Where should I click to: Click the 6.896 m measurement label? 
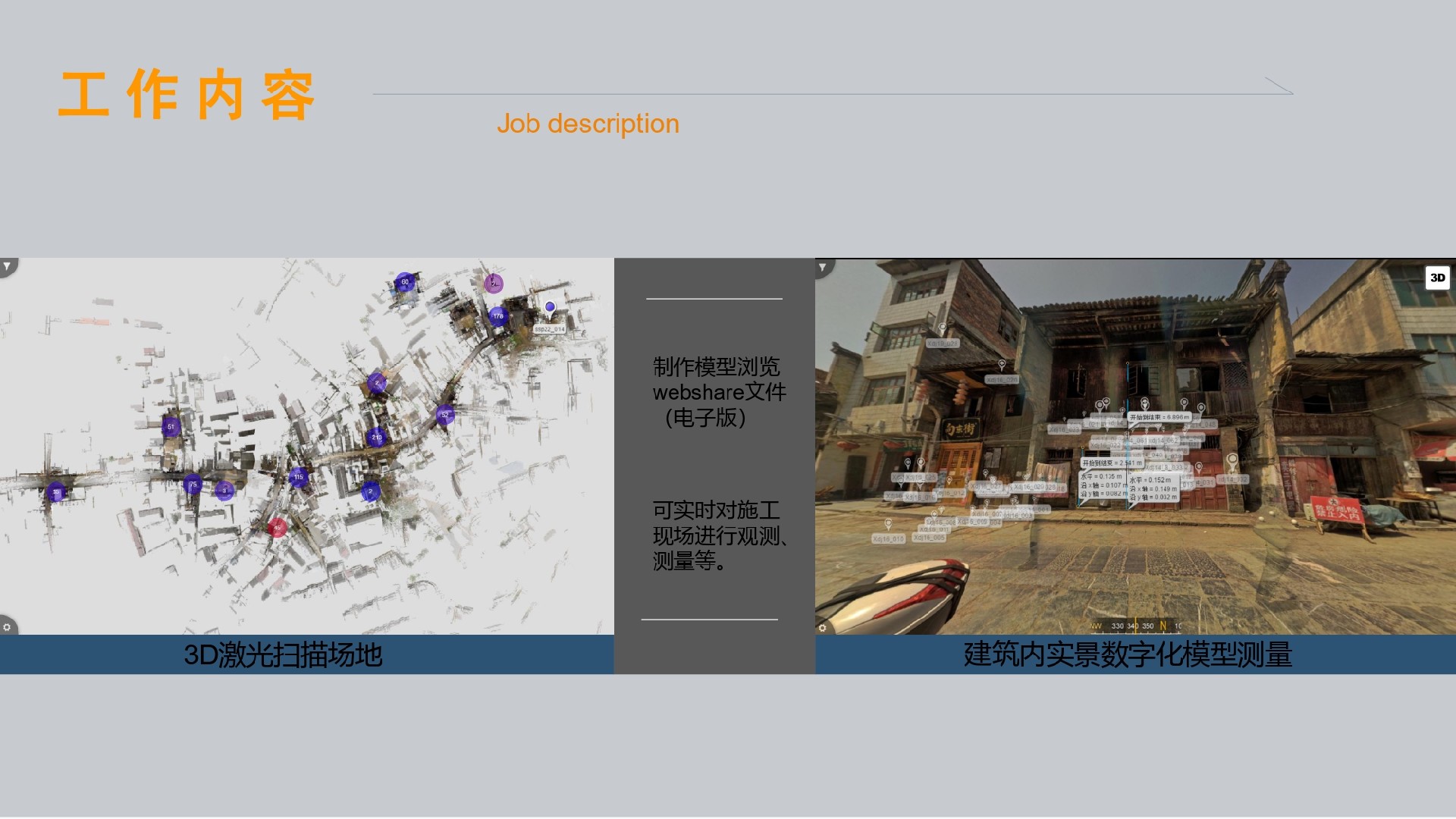coord(1159,417)
